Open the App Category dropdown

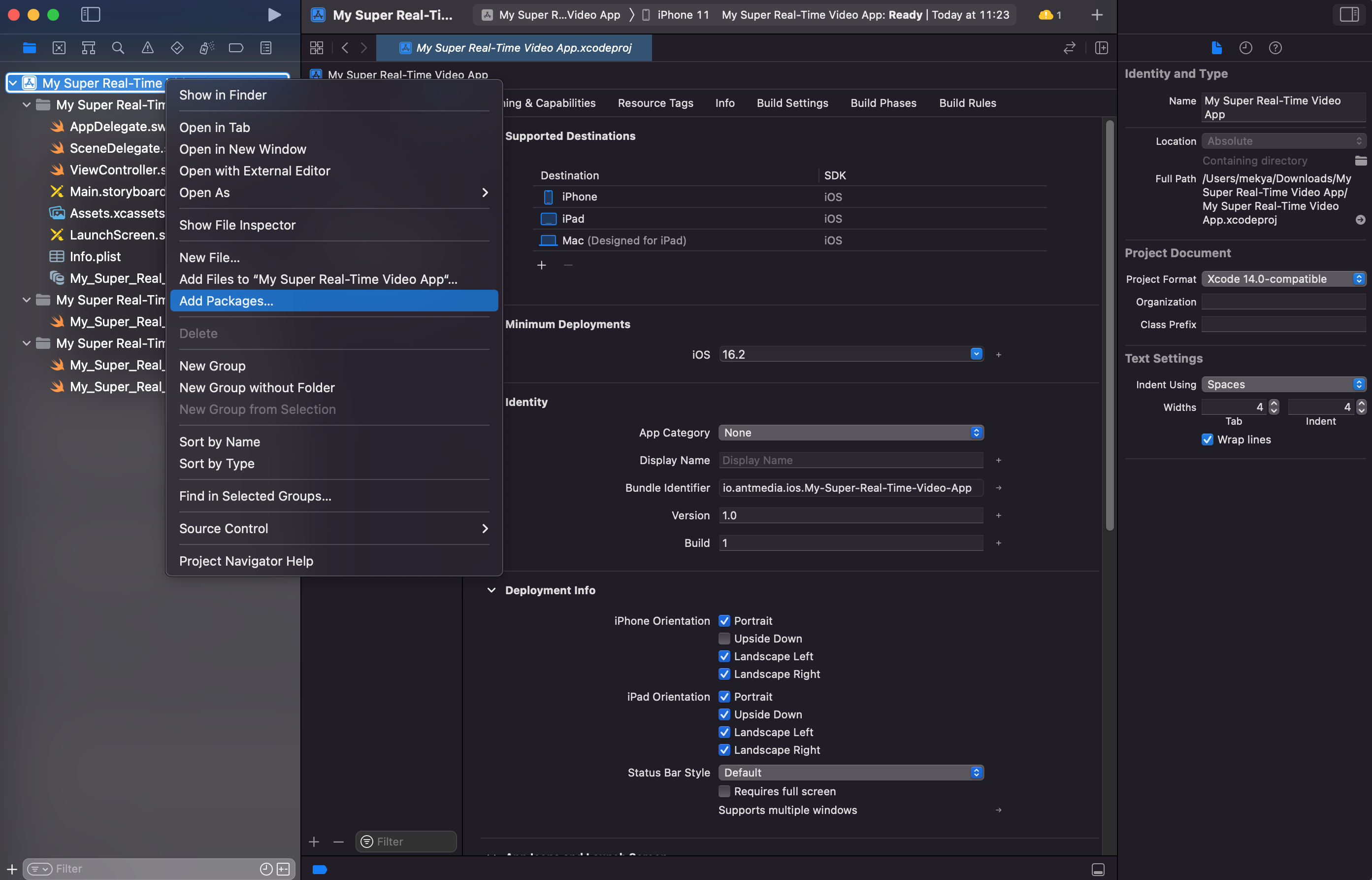click(x=850, y=433)
